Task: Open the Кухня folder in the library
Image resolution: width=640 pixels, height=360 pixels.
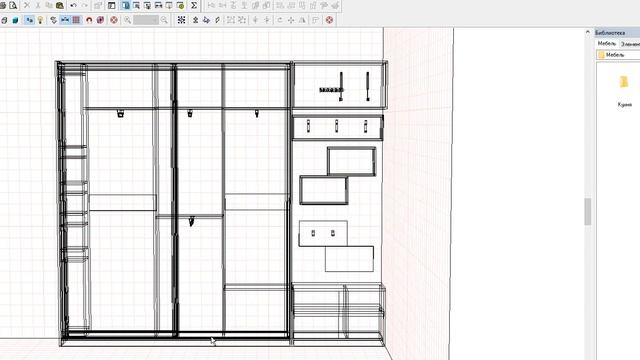Action: click(x=624, y=91)
